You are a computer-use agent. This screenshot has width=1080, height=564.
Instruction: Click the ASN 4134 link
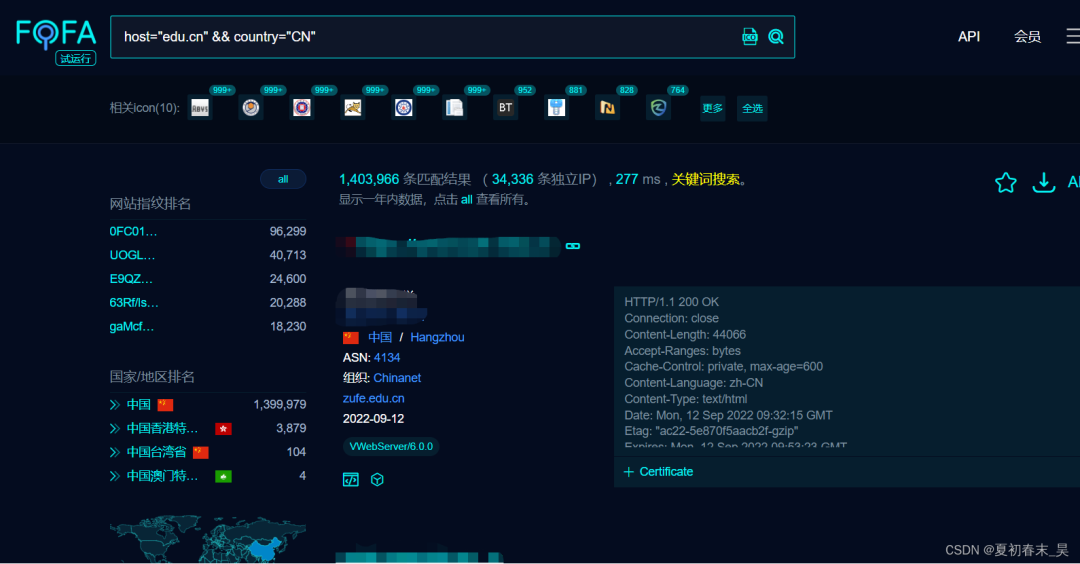386,357
